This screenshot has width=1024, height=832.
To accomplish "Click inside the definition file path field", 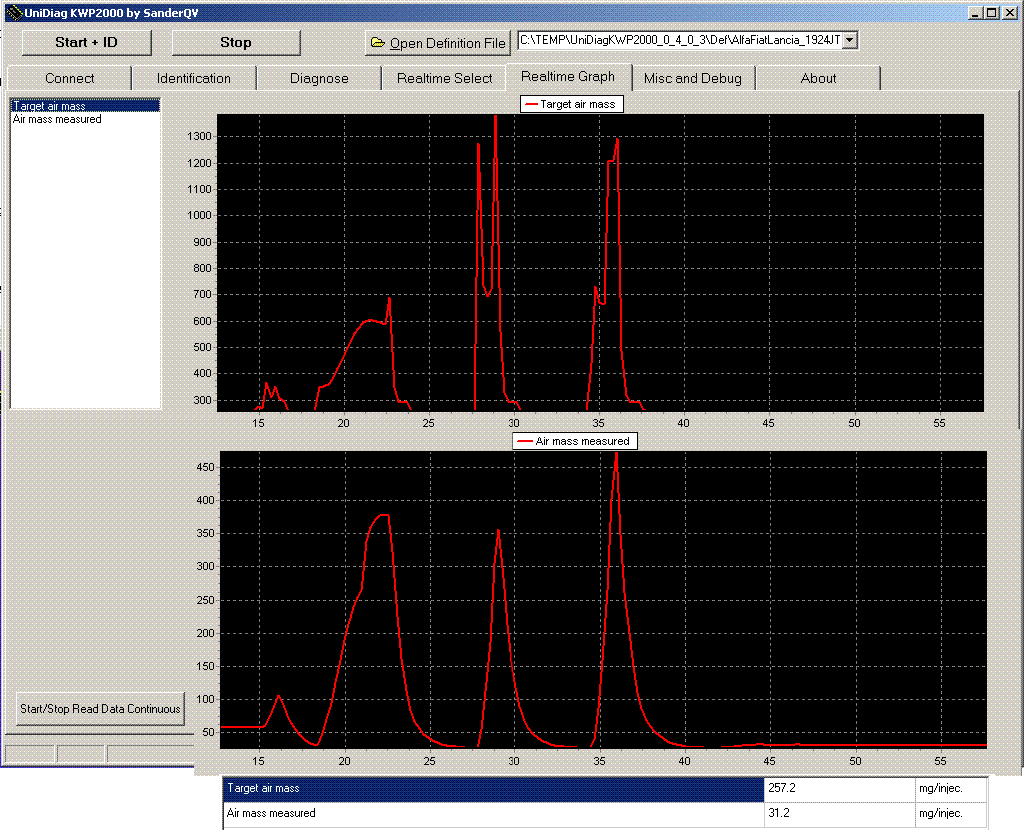I will [x=680, y=40].
